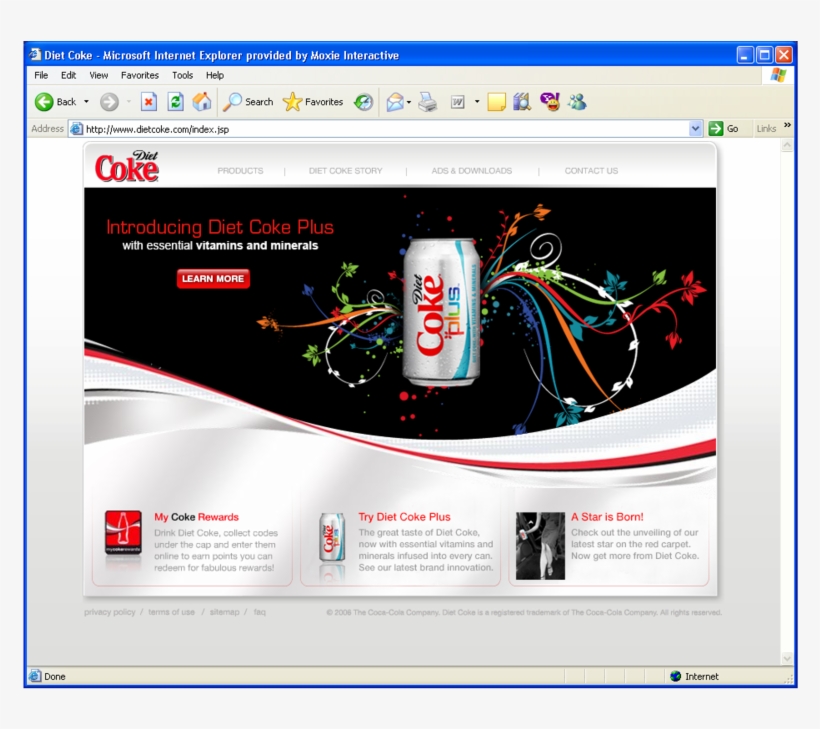The image size is (820, 729).
Task: Open the Yahoo Messenger smiley icon
Action: coord(550,102)
